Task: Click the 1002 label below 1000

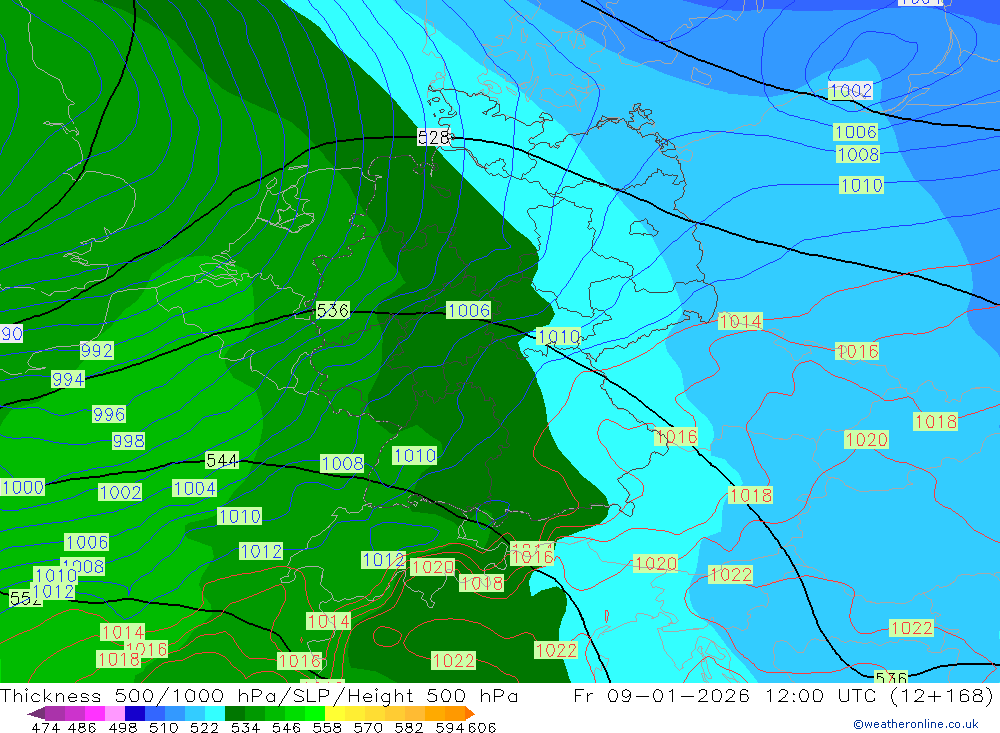Action: [x=120, y=492]
